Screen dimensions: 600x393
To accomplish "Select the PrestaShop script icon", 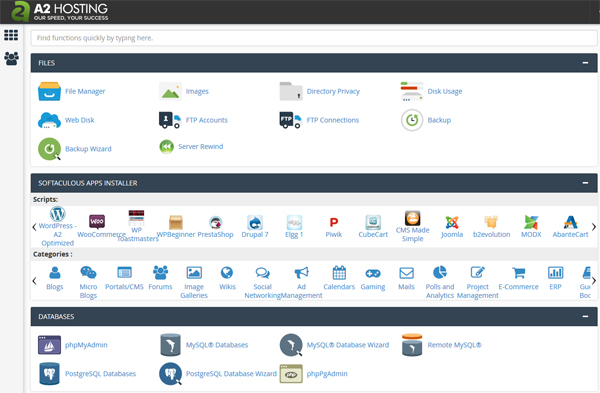I will 215,222.
